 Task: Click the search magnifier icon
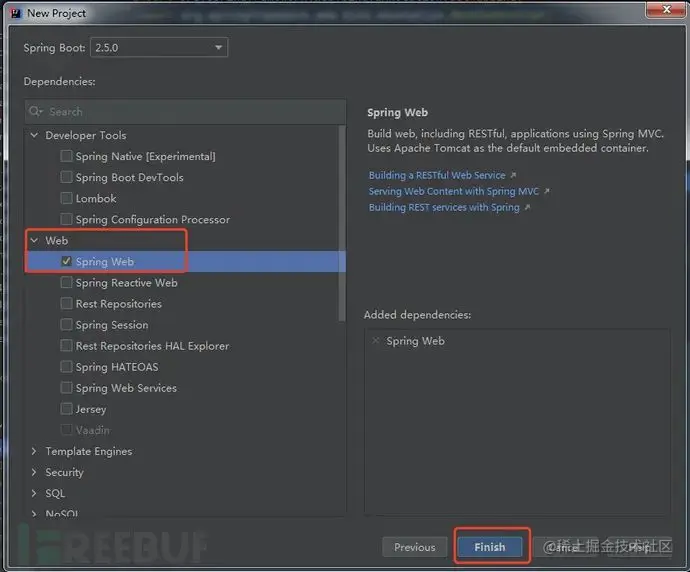pos(35,111)
